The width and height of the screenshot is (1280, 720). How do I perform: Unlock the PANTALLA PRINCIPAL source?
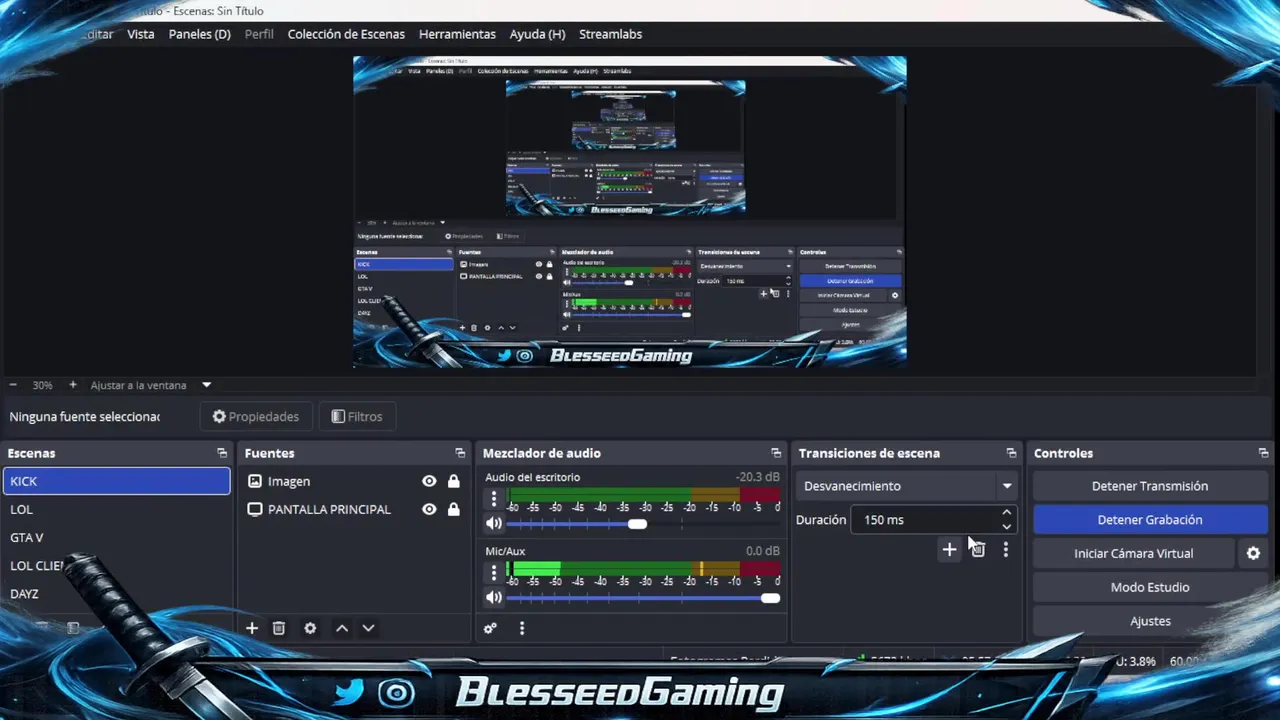click(x=454, y=509)
